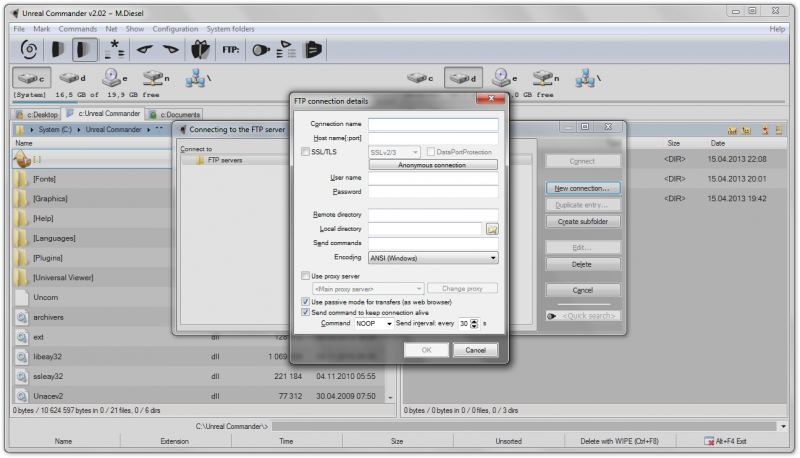Click the flashlight search toolbar icon
This screenshot has width=800, height=458.
click(x=261, y=50)
